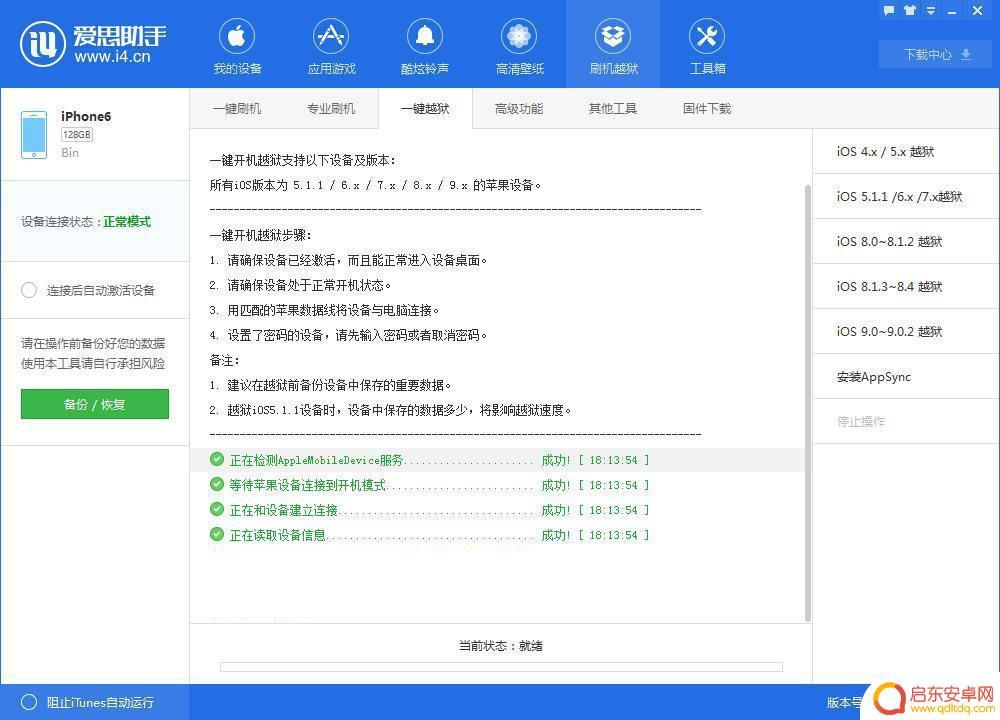Viewport: 1000px width, 720px height.
Task: Click green check beside 正在检测AppleMobileDevice服务
Action: pos(217,459)
